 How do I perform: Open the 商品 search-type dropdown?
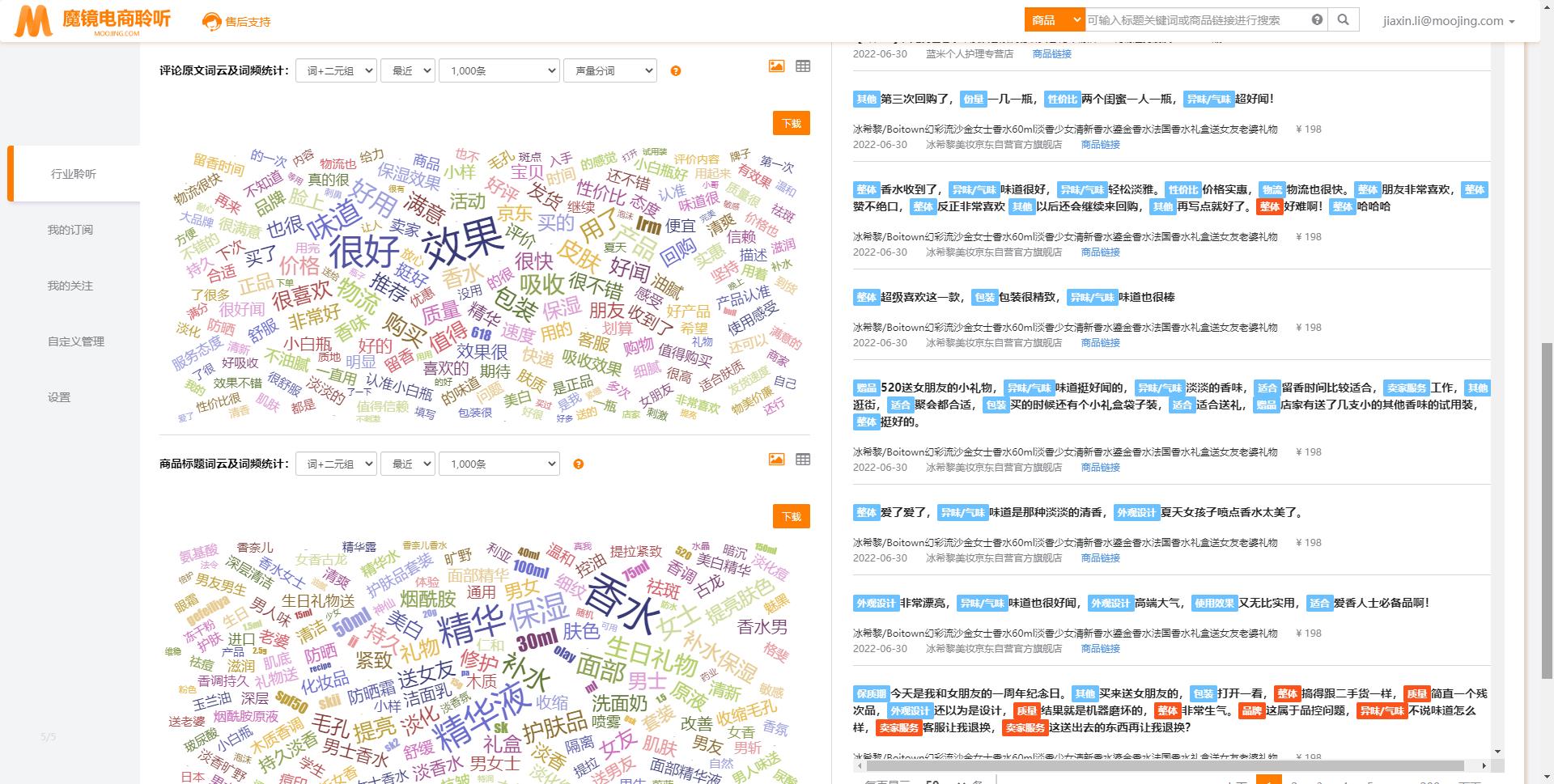pyautogui.click(x=1054, y=20)
